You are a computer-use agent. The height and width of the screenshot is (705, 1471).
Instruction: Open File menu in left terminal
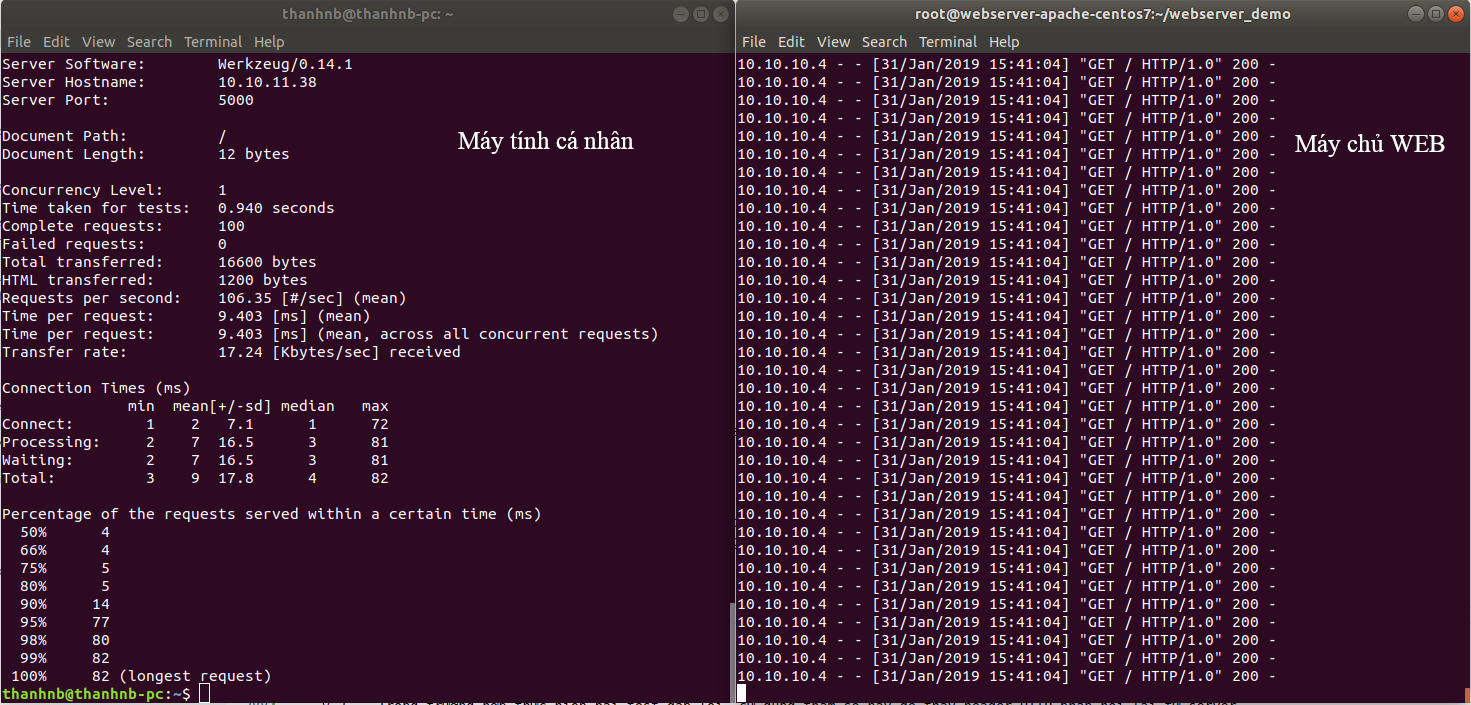coord(19,42)
